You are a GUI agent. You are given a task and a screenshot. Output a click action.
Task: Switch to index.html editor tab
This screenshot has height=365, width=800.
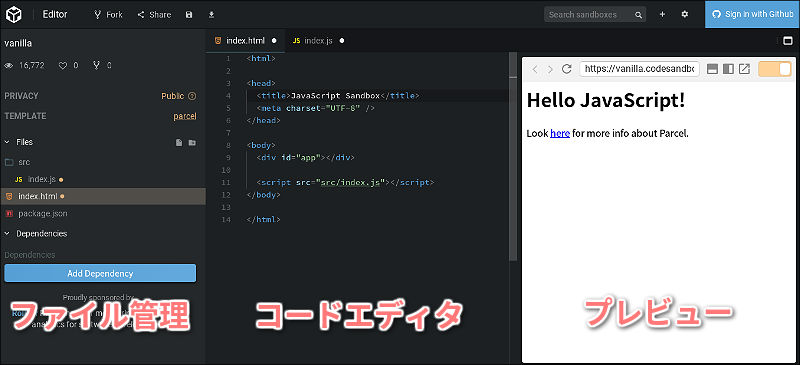point(245,40)
